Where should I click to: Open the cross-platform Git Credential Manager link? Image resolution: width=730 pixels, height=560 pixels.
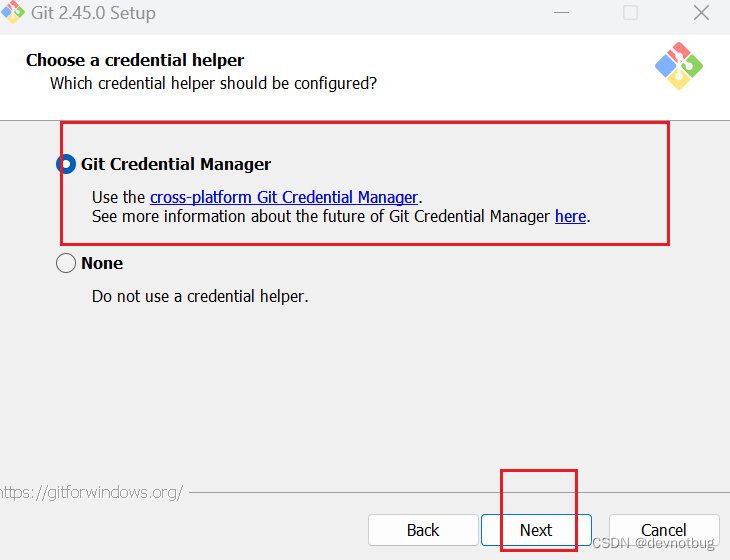[x=284, y=197]
